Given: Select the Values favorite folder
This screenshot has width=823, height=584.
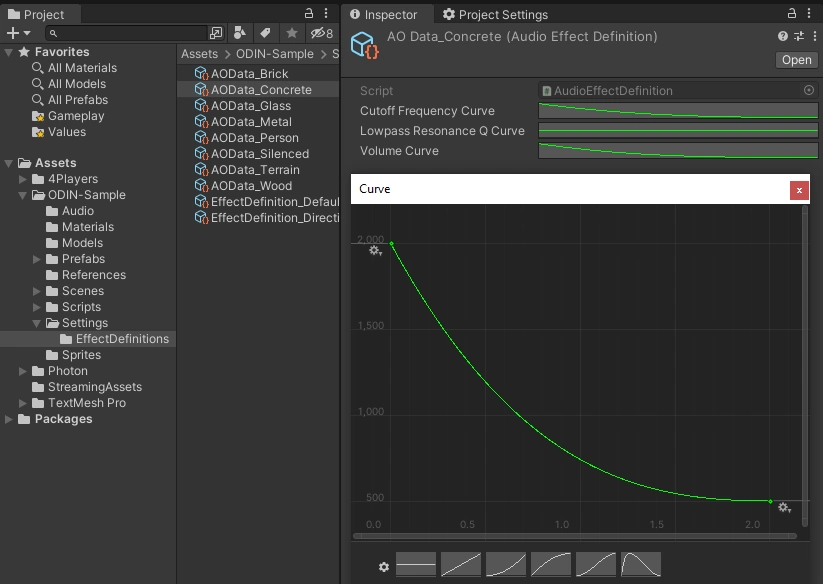Looking at the screenshot, I should click(x=67, y=132).
